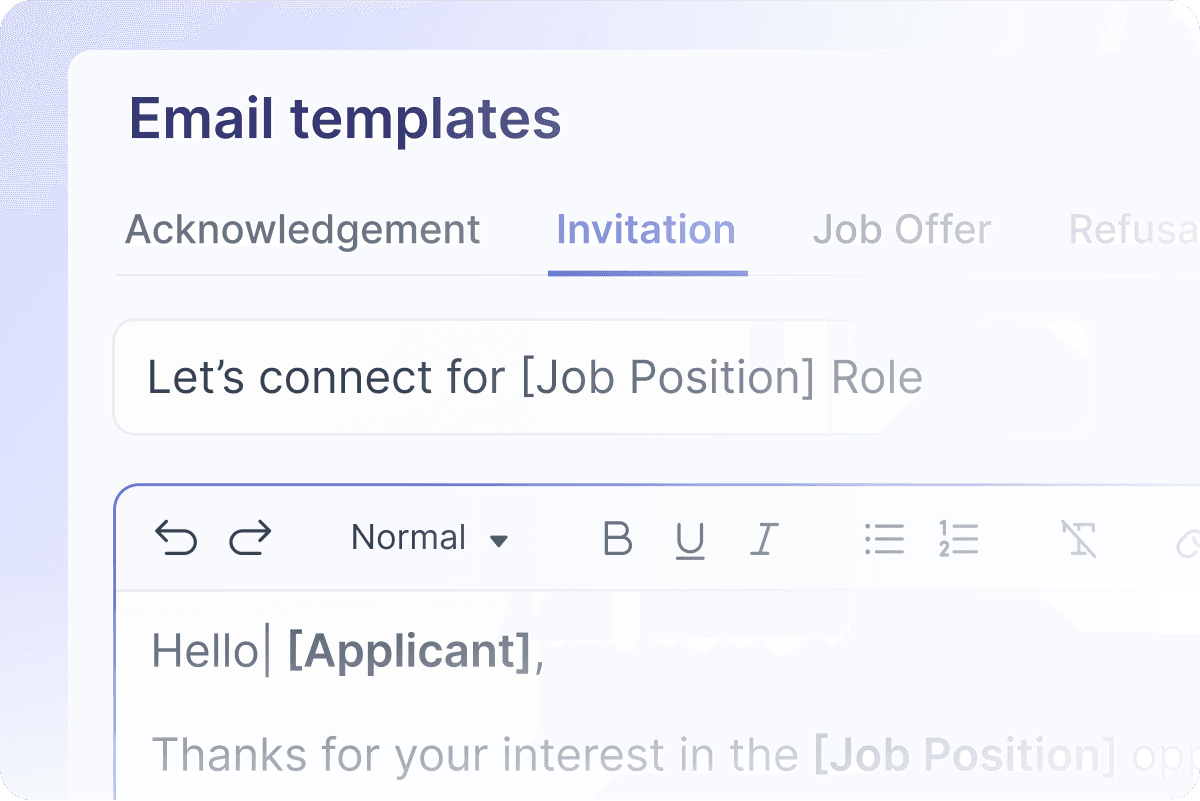
Task: Select the bulleted list icon
Action: click(884, 539)
